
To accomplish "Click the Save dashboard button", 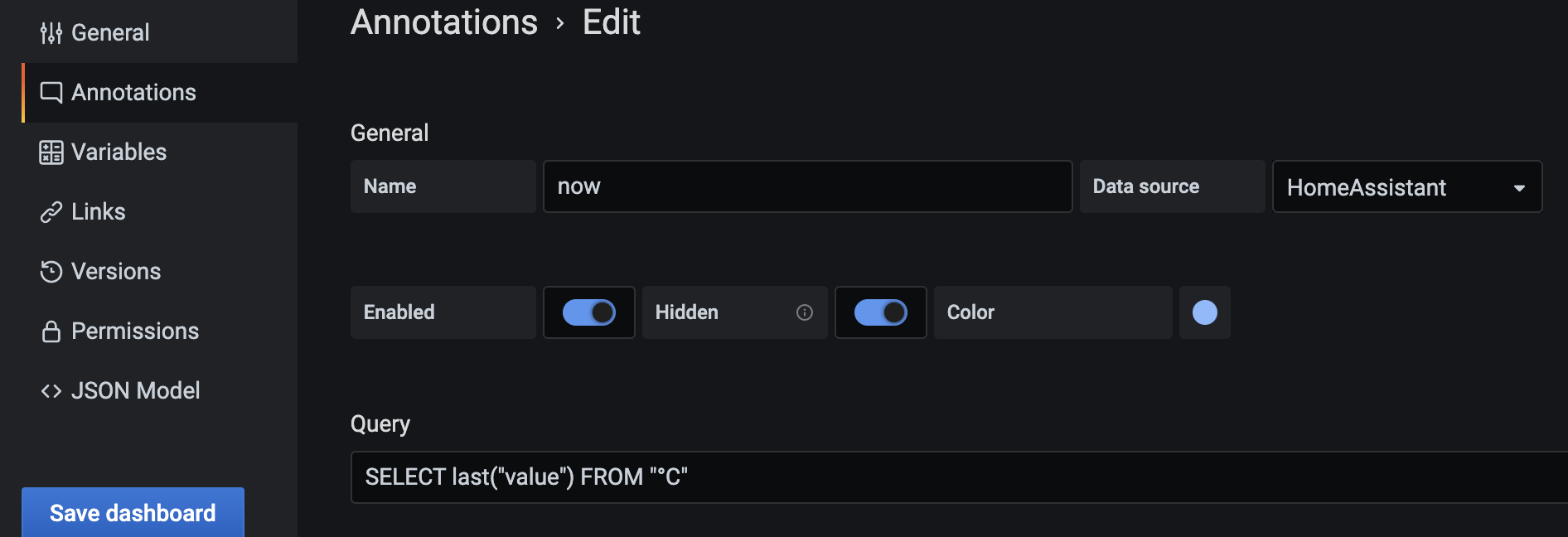I will tap(132, 512).
